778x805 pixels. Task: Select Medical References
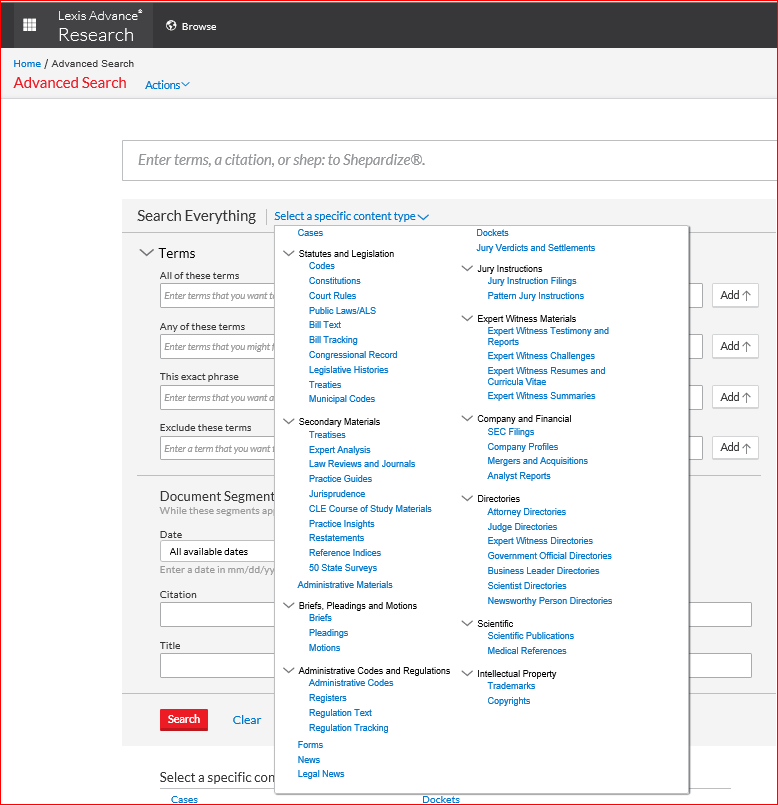click(x=526, y=650)
